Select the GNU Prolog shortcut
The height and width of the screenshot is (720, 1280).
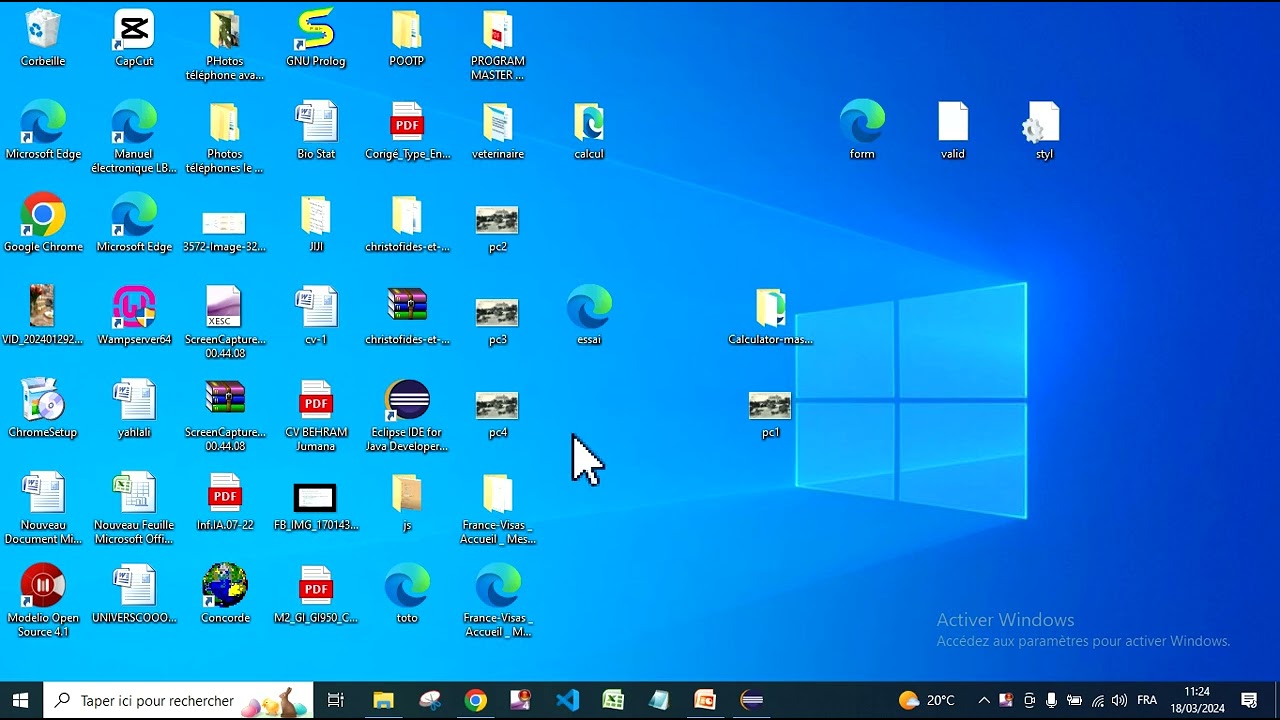[x=316, y=39]
